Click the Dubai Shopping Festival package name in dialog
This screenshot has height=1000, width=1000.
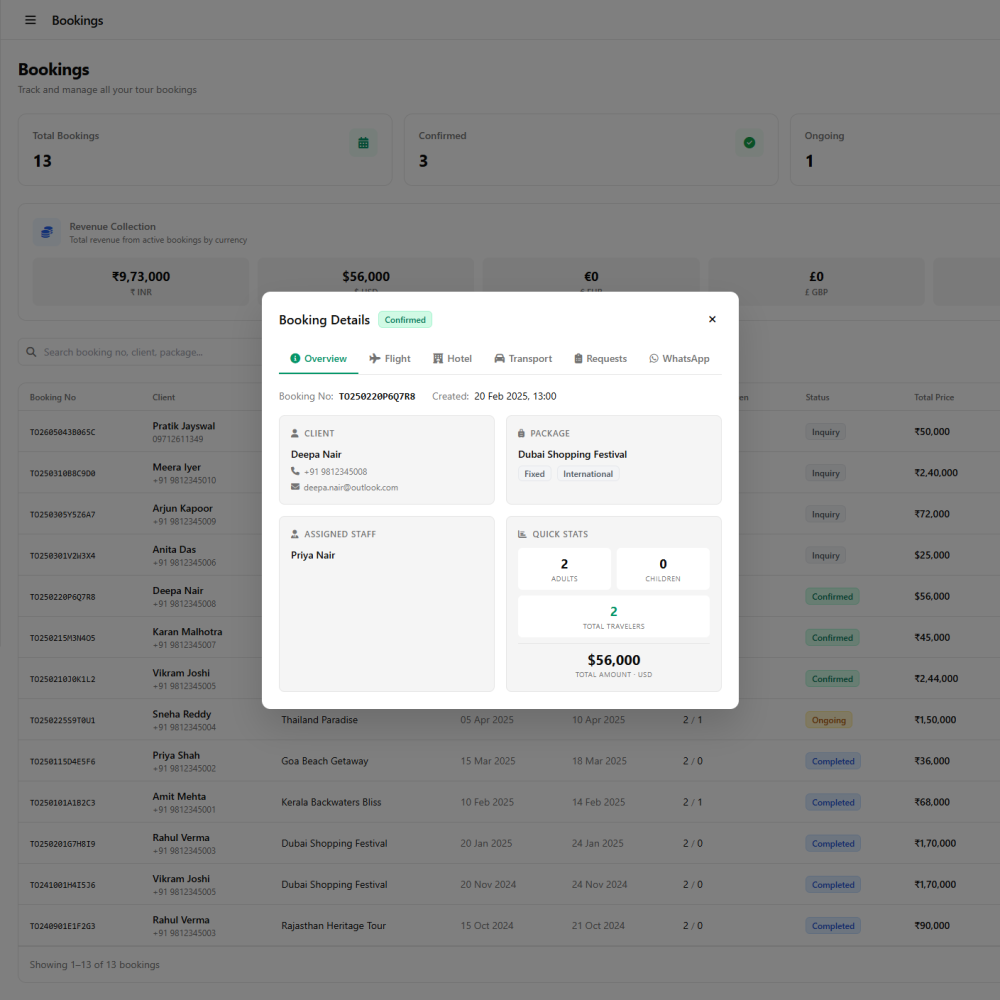tap(572, 455)
